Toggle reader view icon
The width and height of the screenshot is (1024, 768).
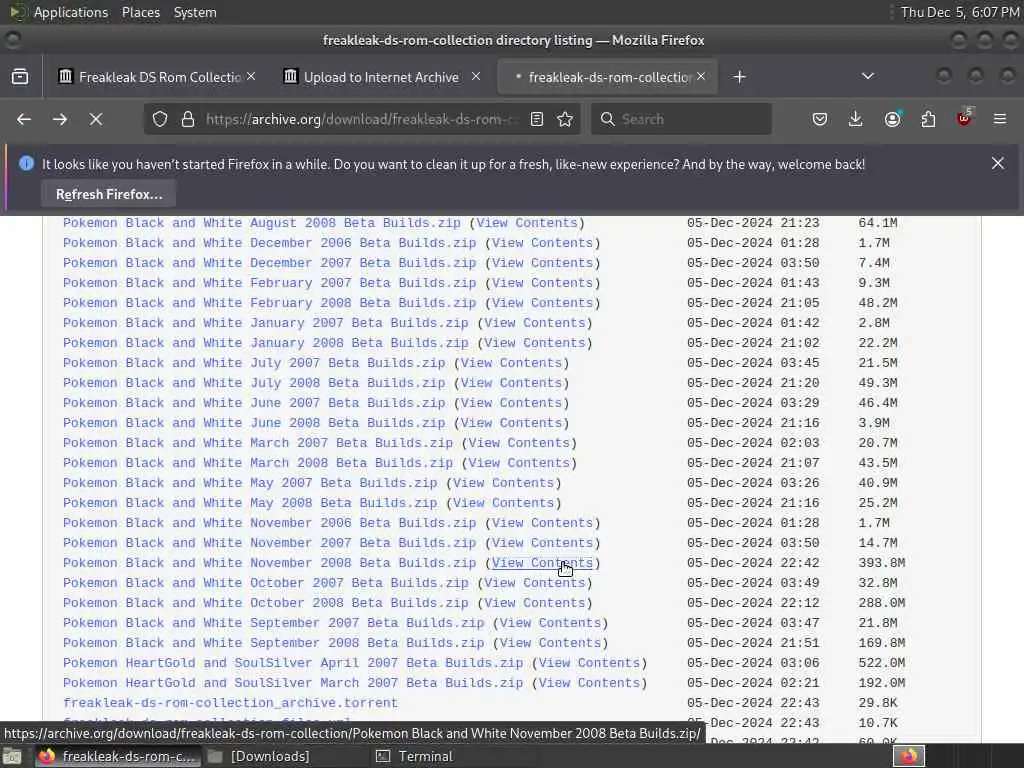(x=537, y=119)
